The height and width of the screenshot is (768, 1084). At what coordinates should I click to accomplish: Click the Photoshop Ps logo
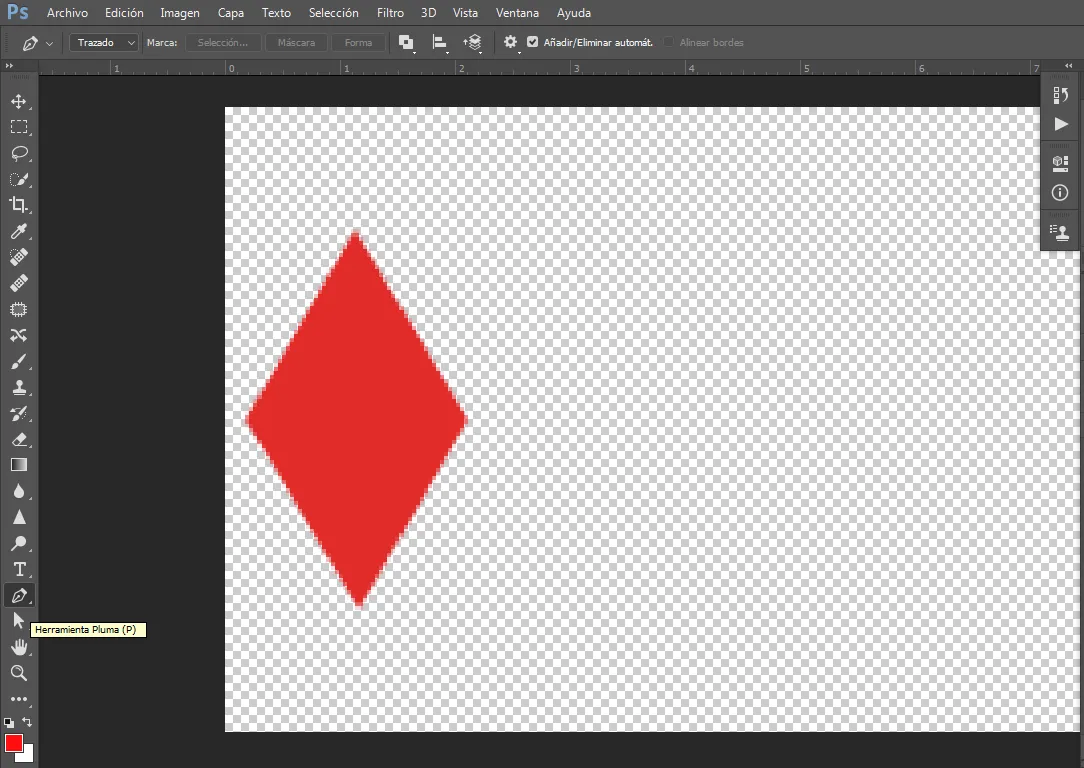[x=18, y=12]
